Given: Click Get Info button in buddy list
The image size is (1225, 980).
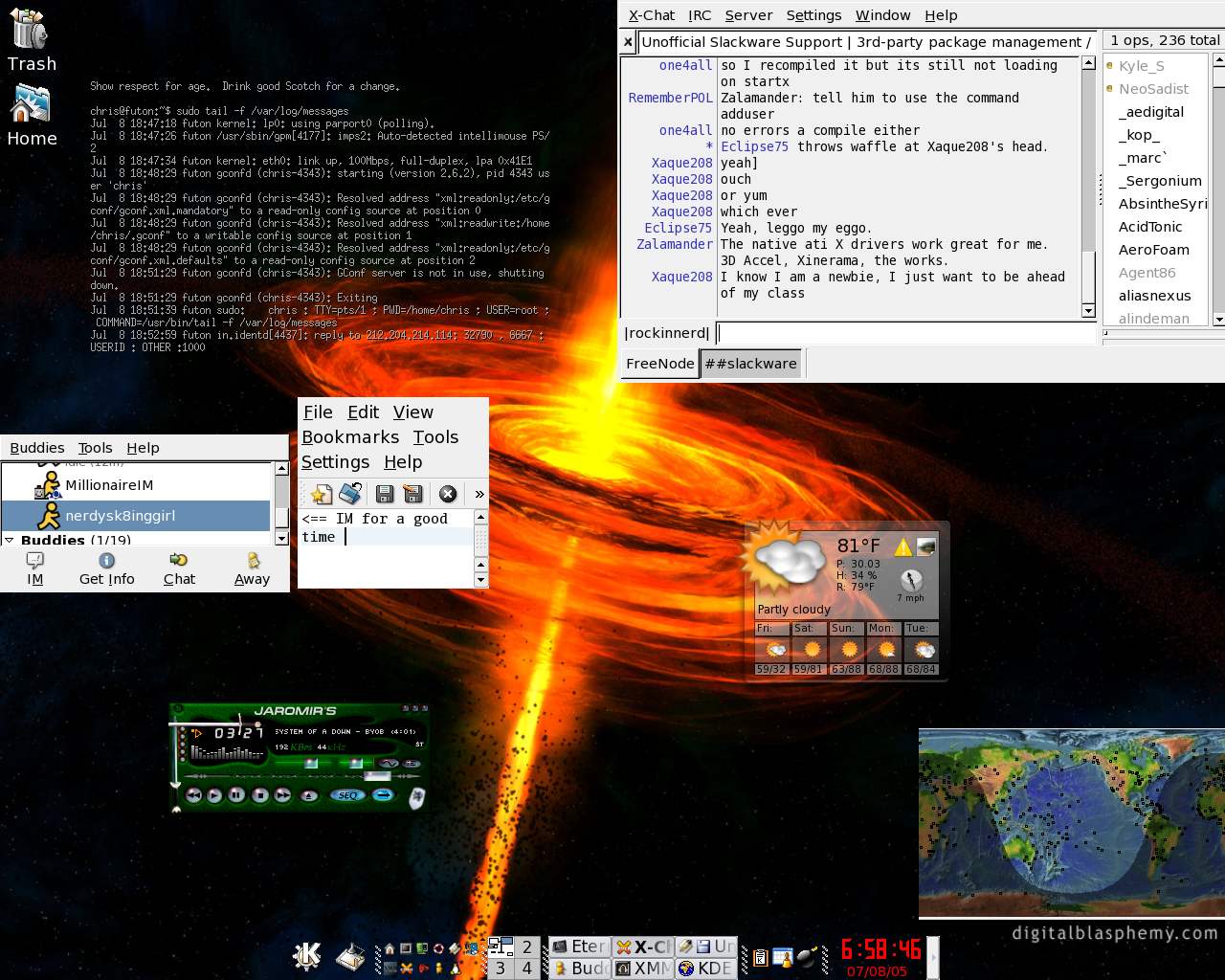Looking at the screenshot, I should coord(106,568).
